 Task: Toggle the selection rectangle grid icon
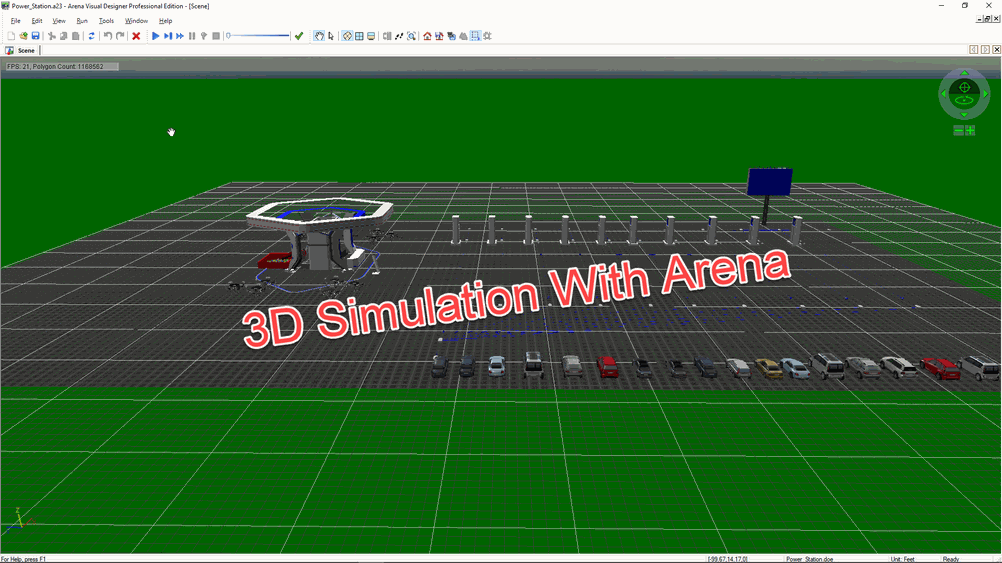475,36
